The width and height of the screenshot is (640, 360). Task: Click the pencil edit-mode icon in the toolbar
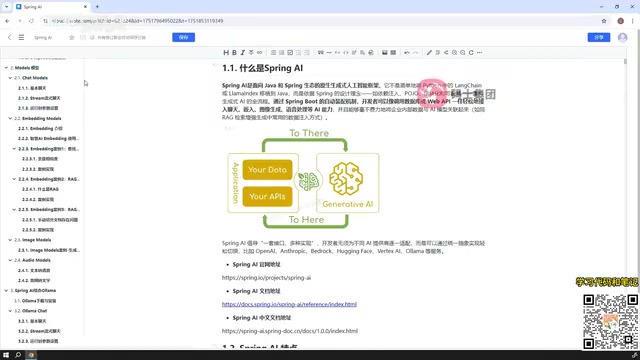429,53
